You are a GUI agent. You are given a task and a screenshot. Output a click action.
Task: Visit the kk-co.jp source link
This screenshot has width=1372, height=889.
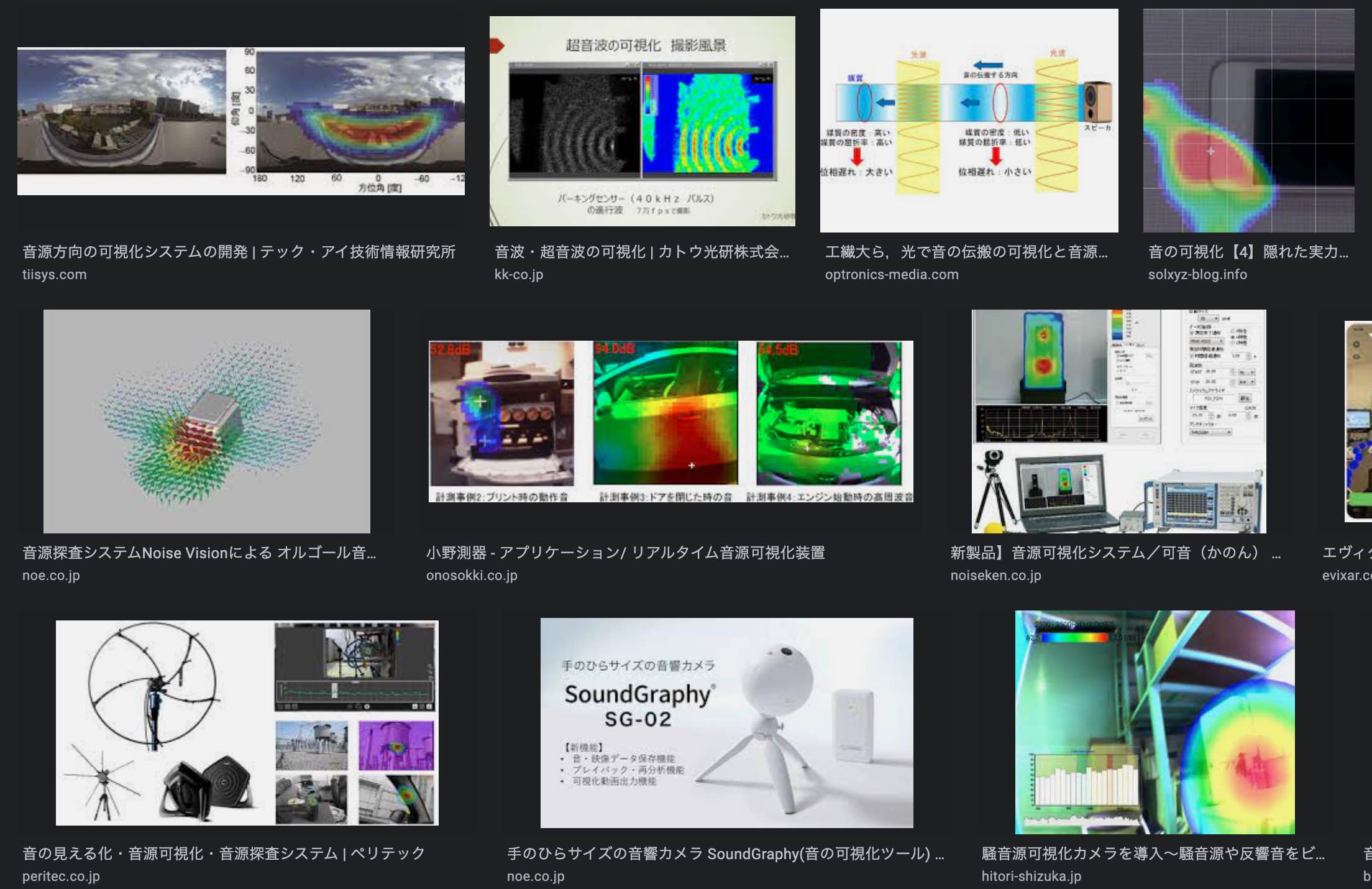518,275
